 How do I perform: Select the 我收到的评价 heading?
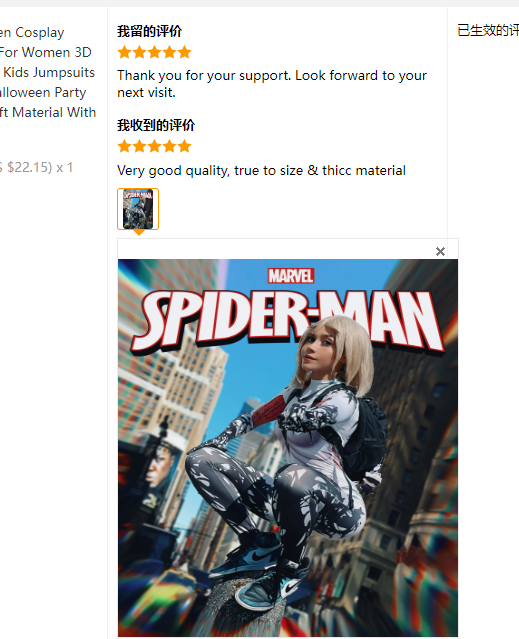156,125
